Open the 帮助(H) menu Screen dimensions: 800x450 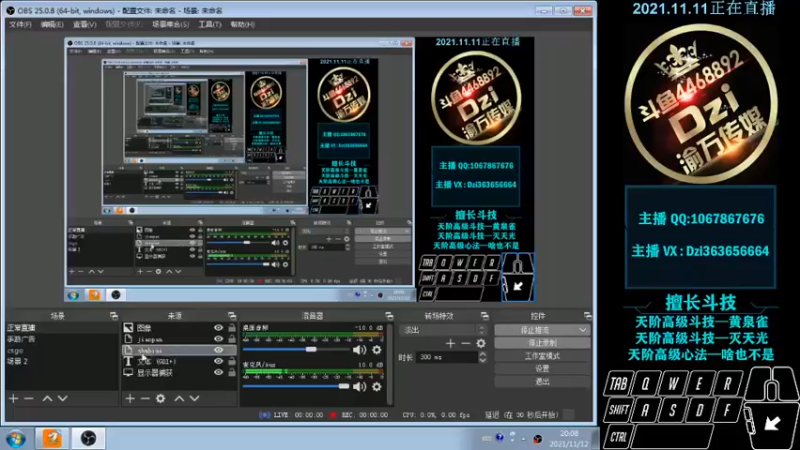[242, 24]
